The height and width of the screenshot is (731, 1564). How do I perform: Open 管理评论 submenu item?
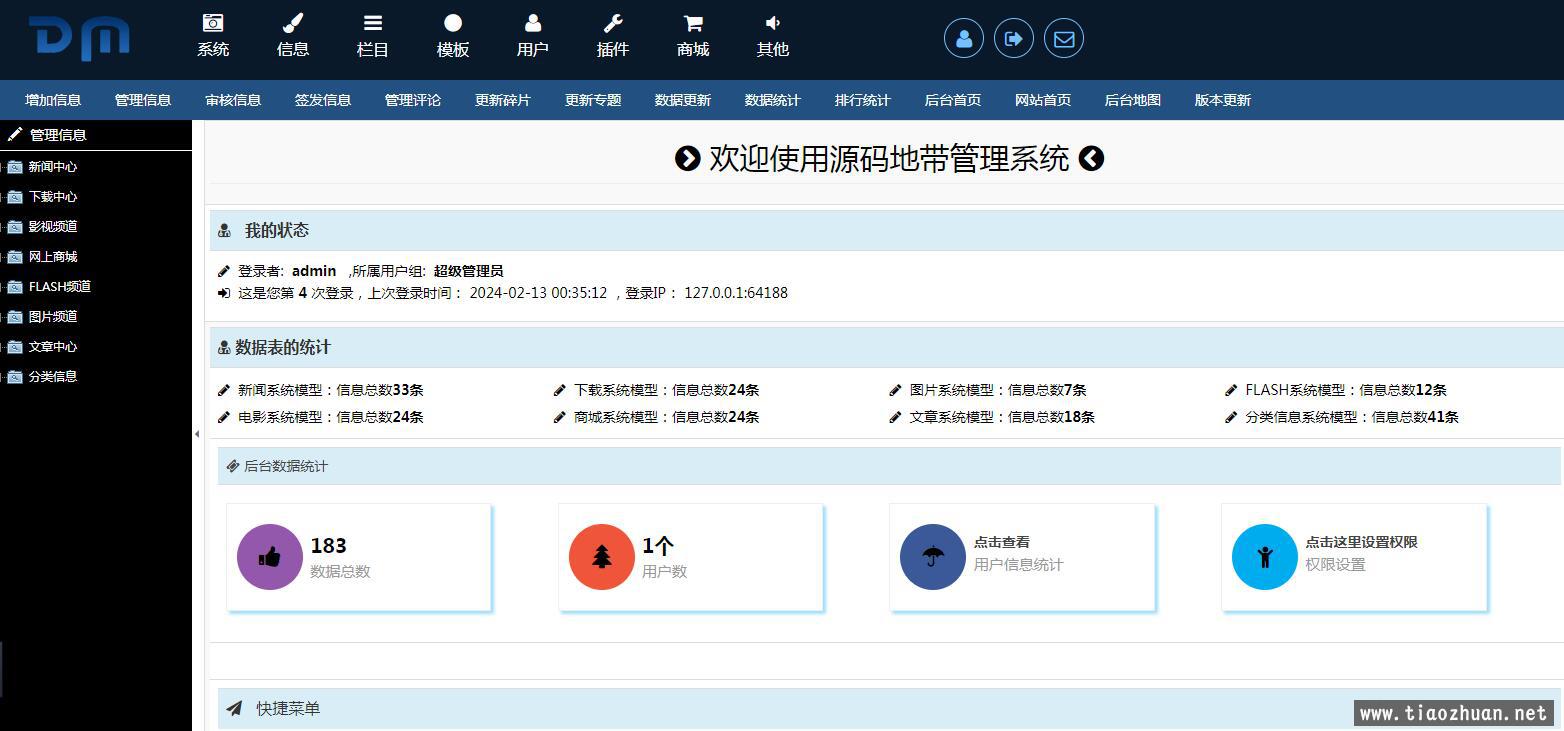coord(413,100)
